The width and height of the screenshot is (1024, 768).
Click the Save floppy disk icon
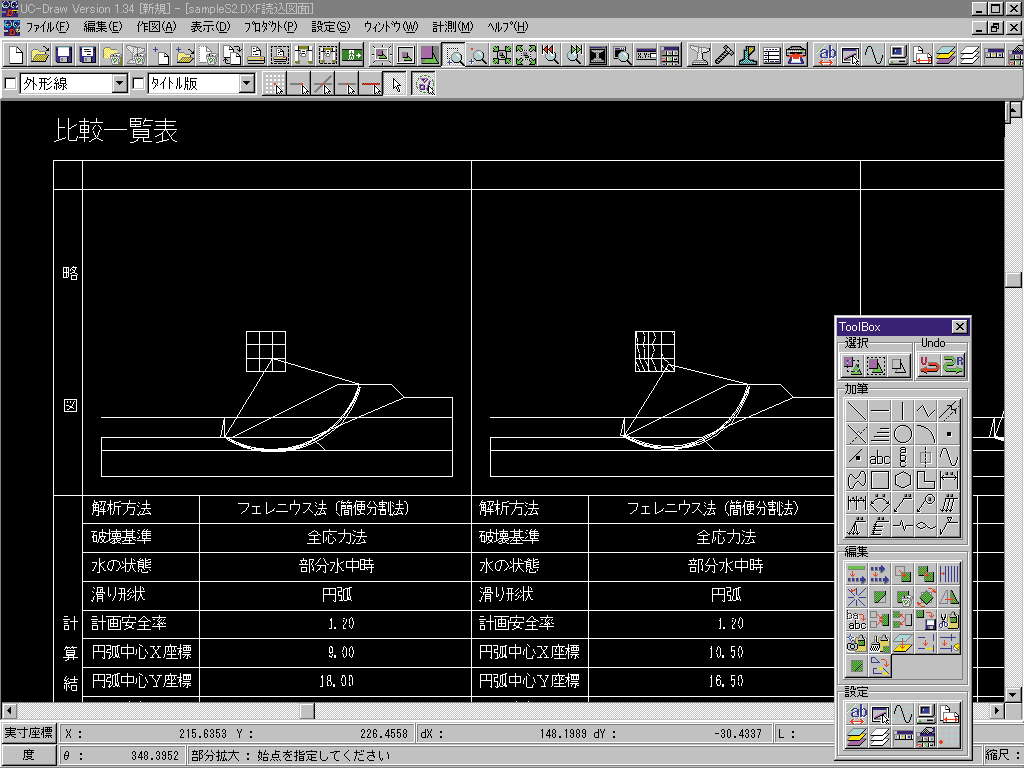pos(63,56)
